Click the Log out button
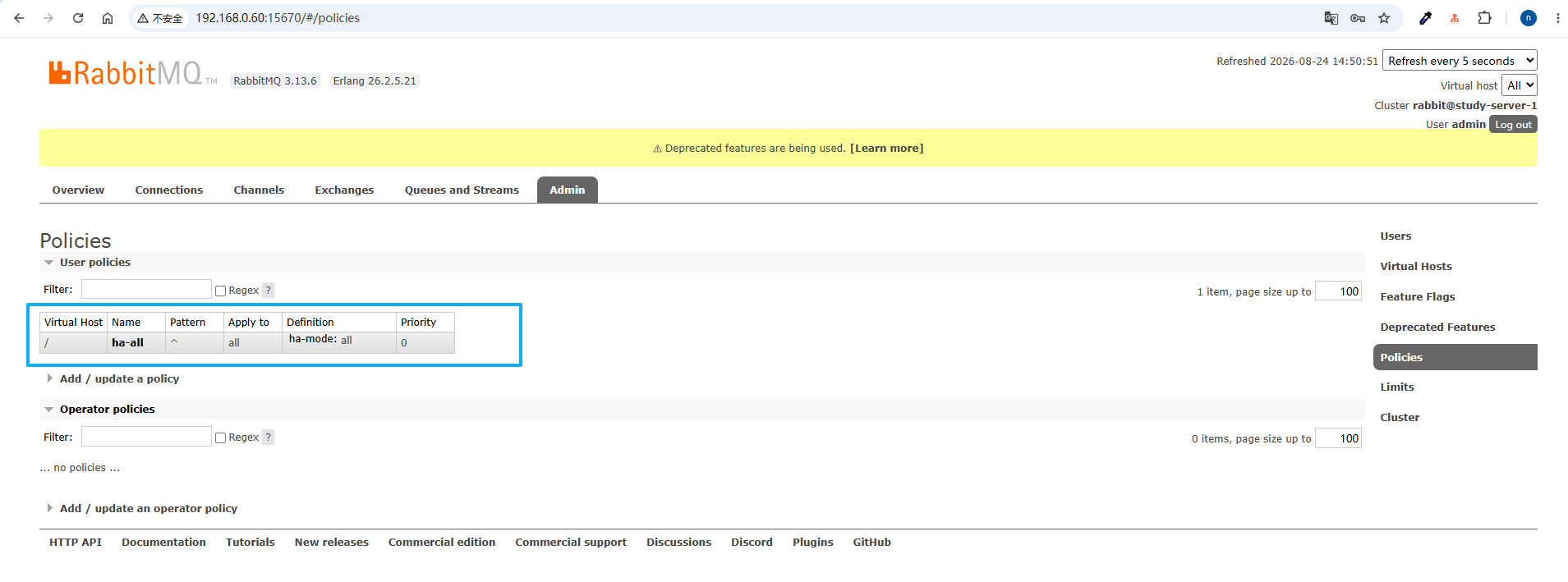1568x582 pixels. (x=1513, y=124)
